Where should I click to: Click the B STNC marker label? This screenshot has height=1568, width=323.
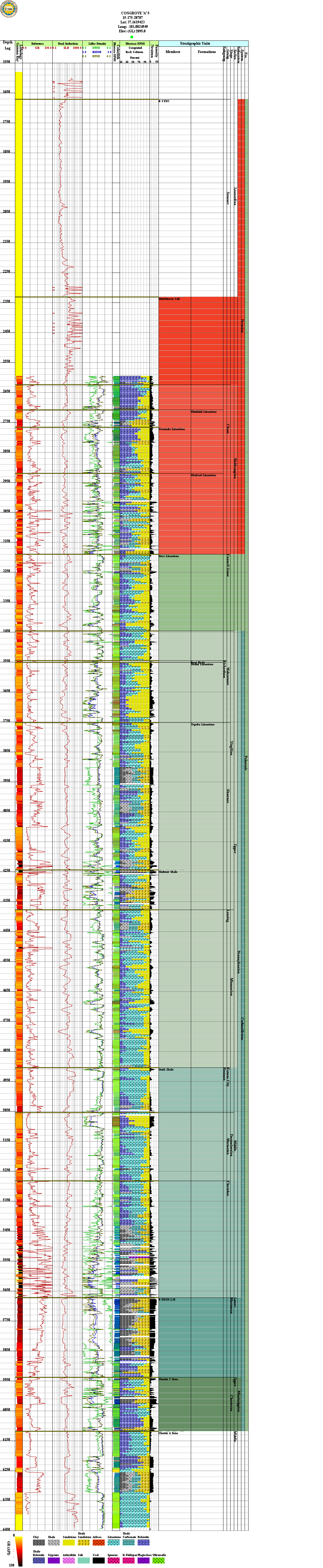(164, 101)
